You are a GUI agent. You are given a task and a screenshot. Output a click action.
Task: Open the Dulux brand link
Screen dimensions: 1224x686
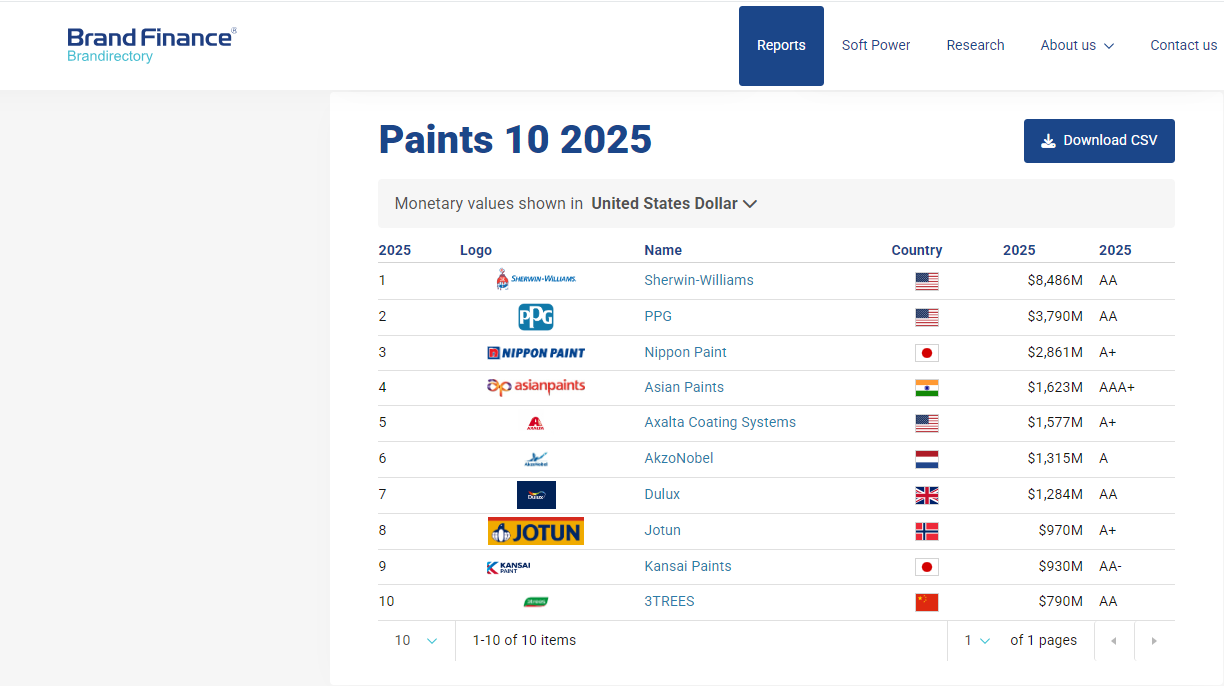pyautogui.click(x=662, y=494)
